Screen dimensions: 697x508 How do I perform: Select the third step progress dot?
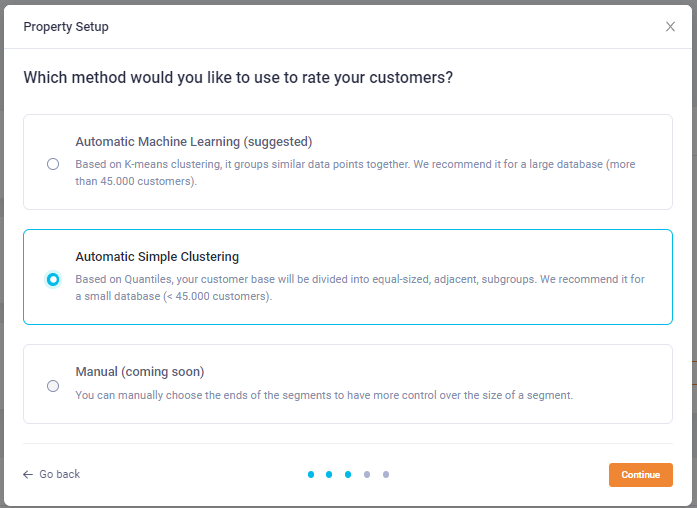[348, 474]
